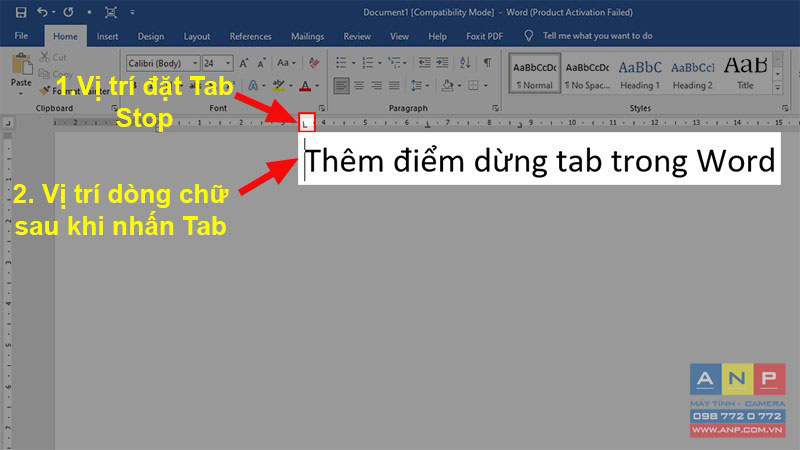Image resolution: width=800 pixels, height=450 pixels.
Task: Switch to the References tab
Action: 251,36
